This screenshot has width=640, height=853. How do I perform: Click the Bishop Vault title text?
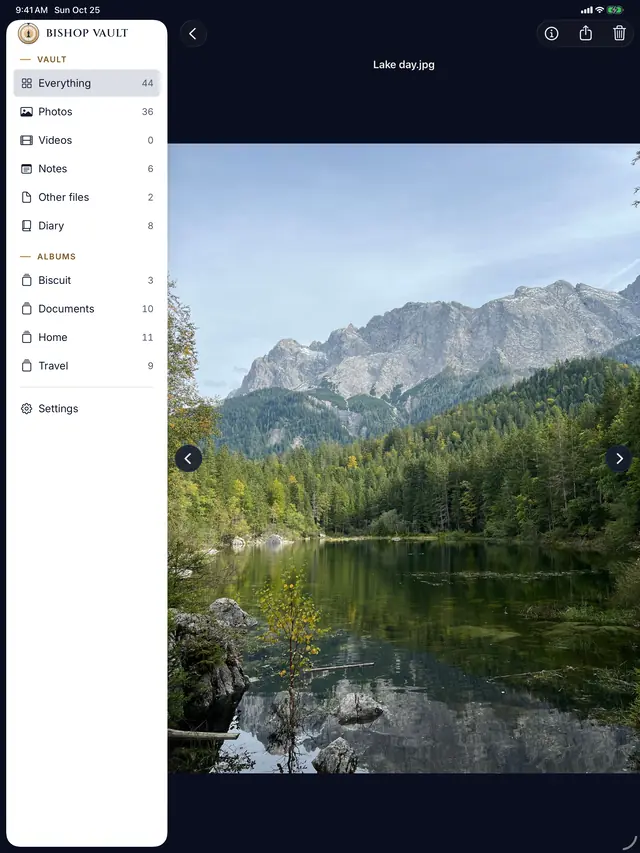(x=87, y=33)
